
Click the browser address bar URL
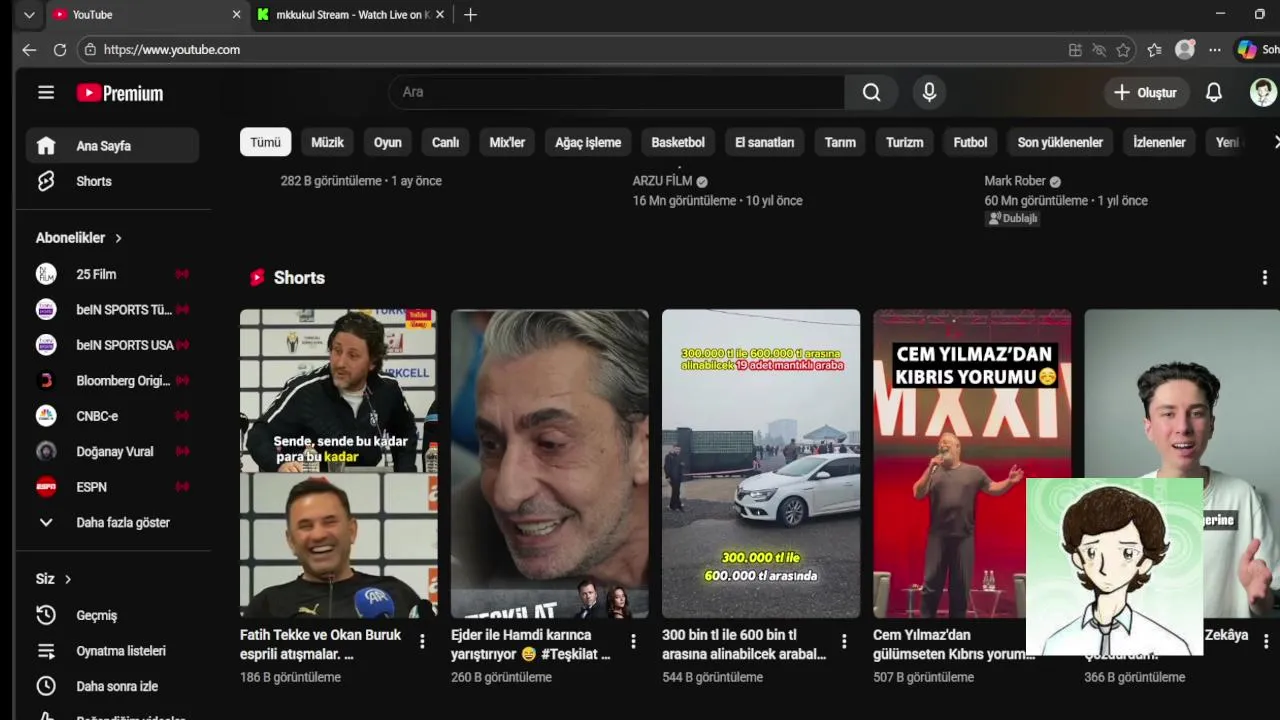[171, 50]
